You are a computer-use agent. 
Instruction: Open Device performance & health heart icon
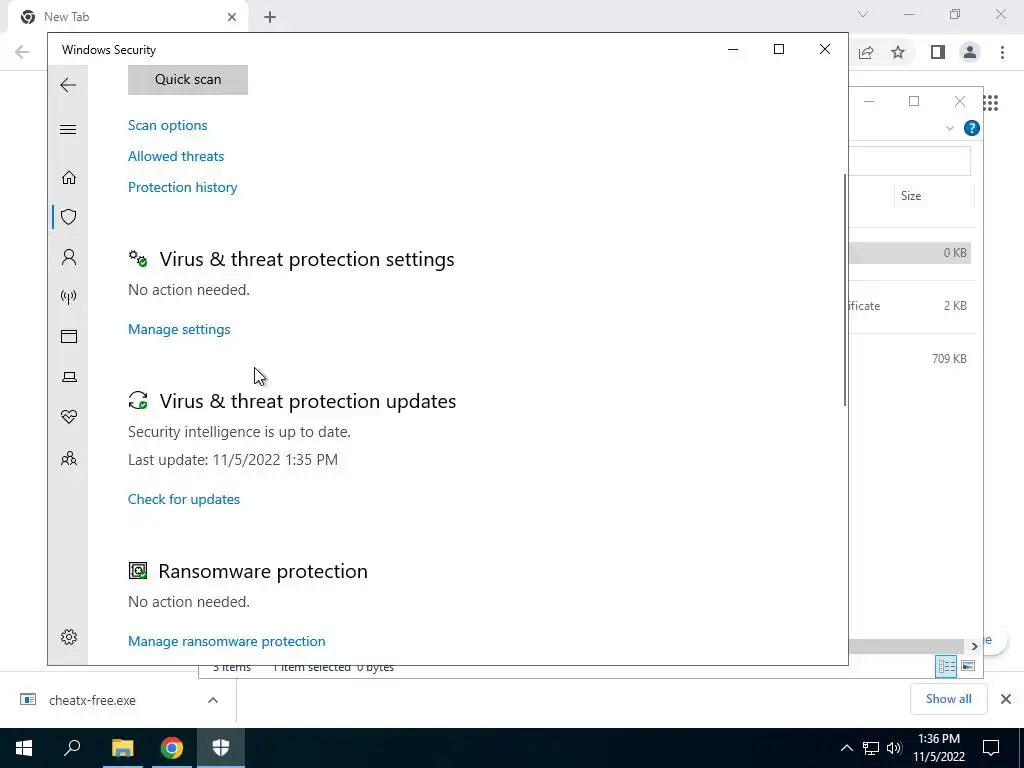[69, 417]
